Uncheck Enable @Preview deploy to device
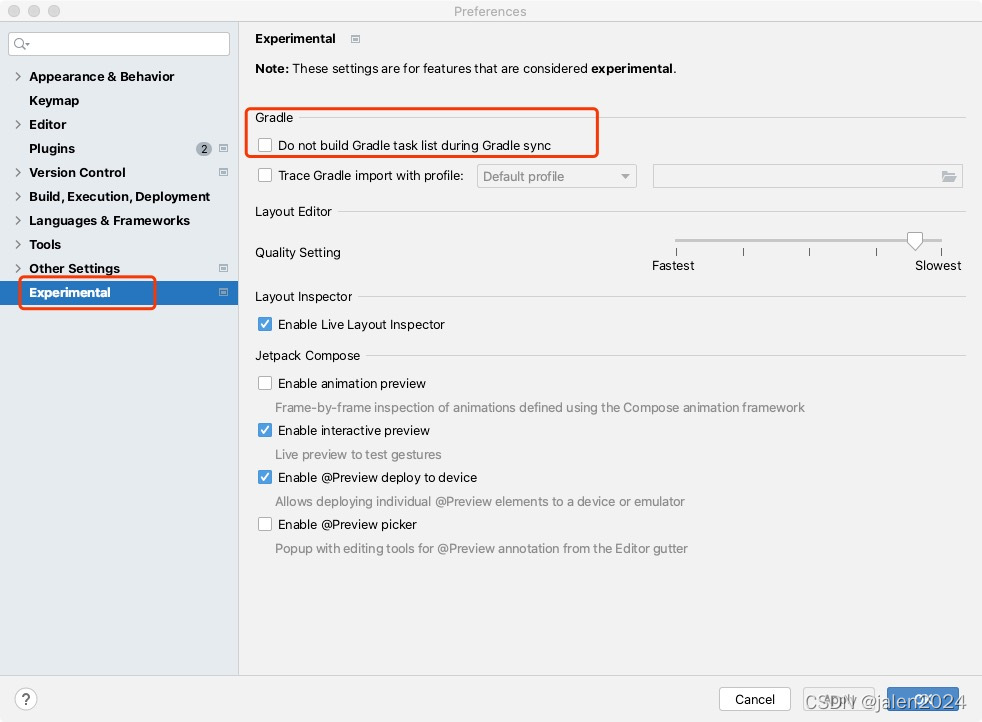The height and width of the screenshot is (722, 982). tap(265, 477)
